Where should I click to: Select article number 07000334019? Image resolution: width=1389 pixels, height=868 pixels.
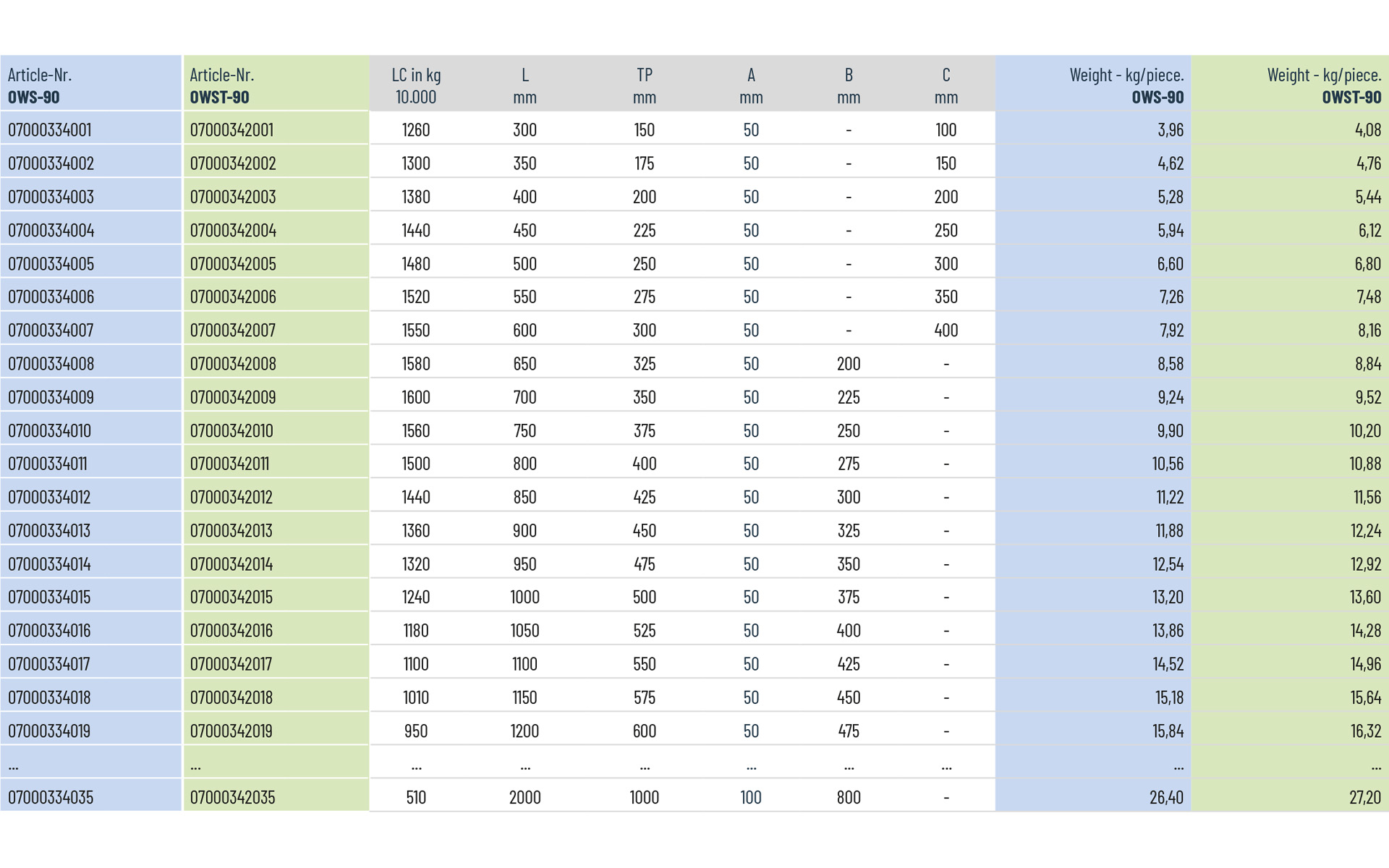point(49,731)
